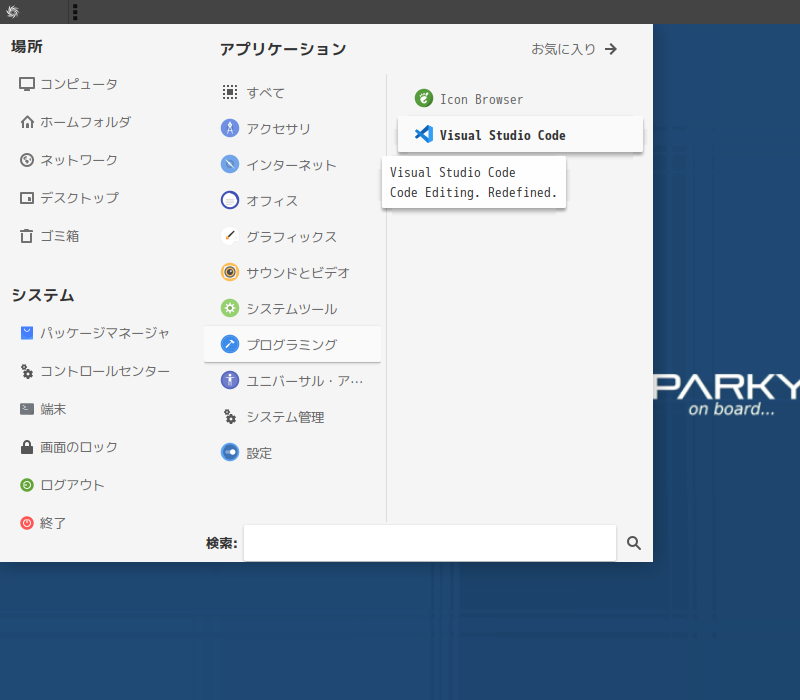800x700 pixels.
Task: Open ホームフォルダ
Action: 75,122
